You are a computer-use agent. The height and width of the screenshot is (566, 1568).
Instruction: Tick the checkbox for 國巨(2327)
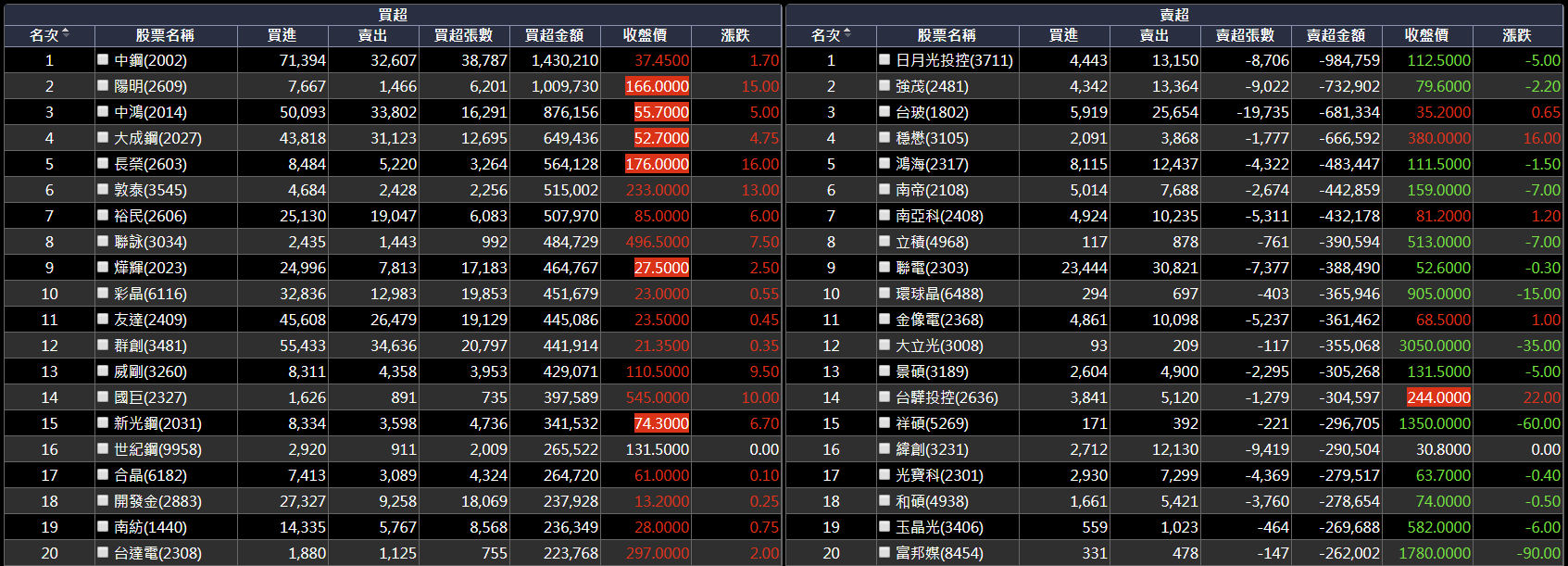point(103,396)
